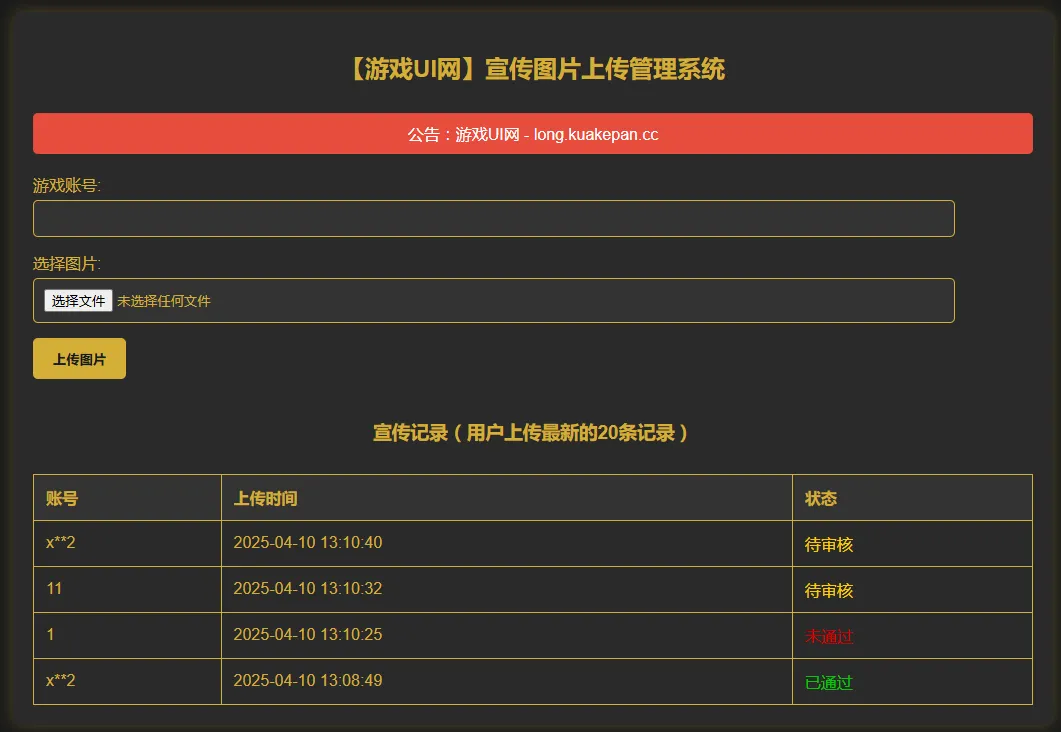Select account cell showing 11

coord(54,589)
